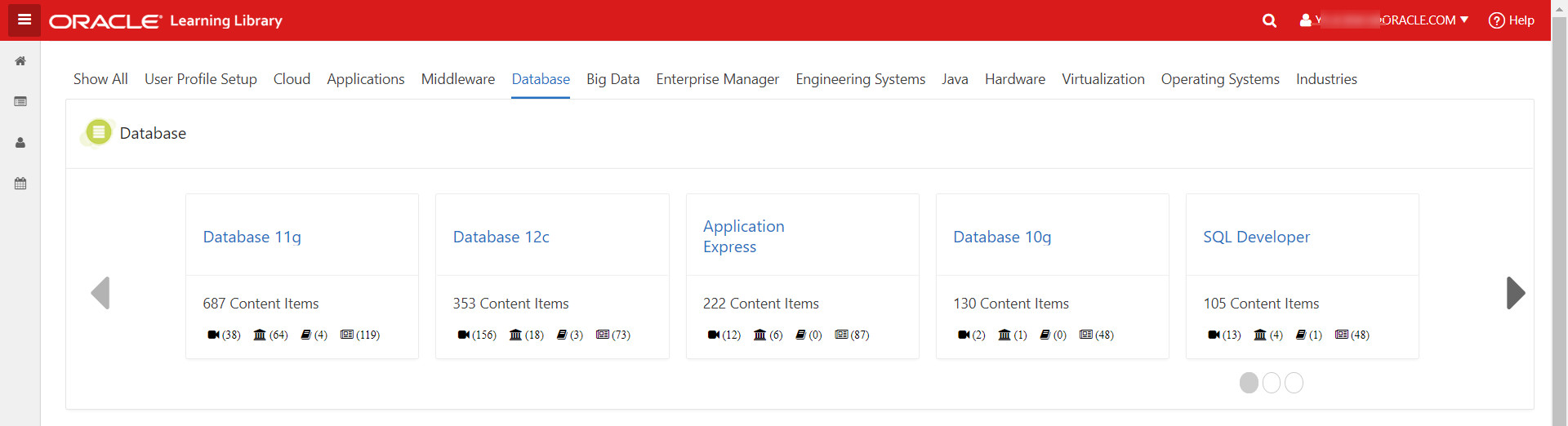Image resolution: width=1568 pixels, height=426 pixels.
Task: Open the hamburger navigation menu
Action: [24, 20]
